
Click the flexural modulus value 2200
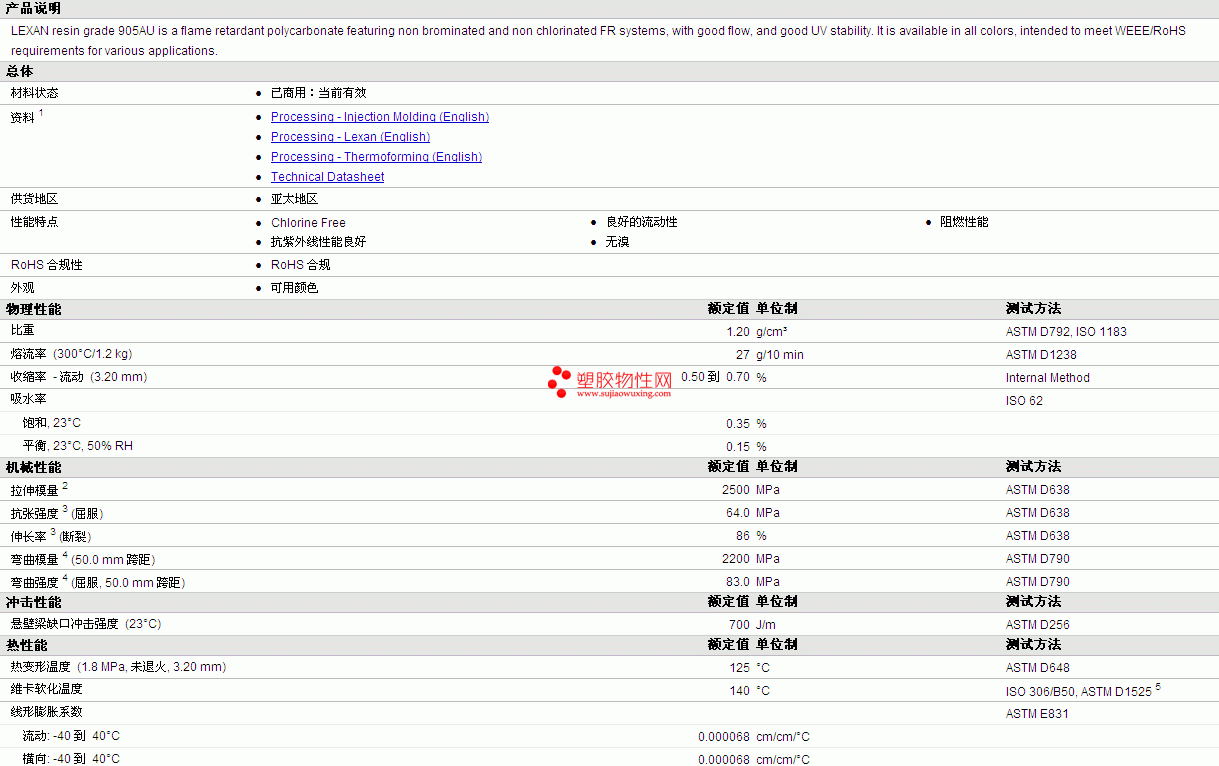coord(736,559)
